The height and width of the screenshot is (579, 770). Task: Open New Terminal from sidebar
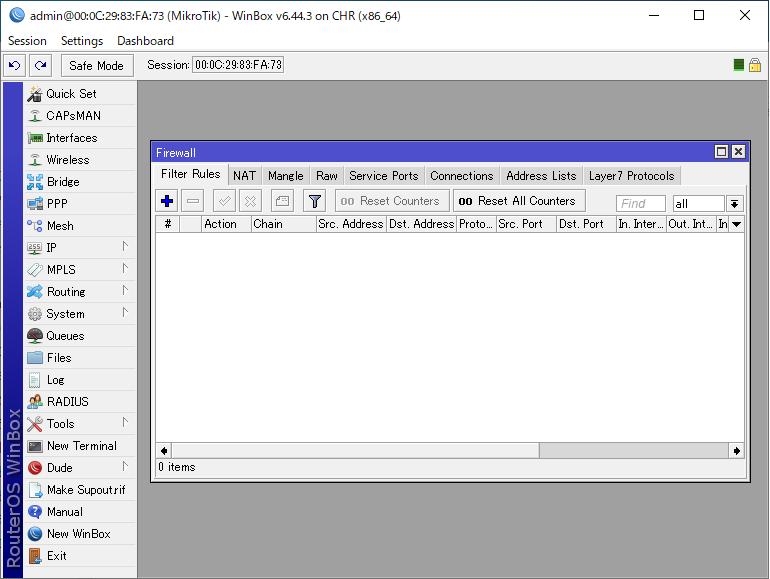click(80, 446)
